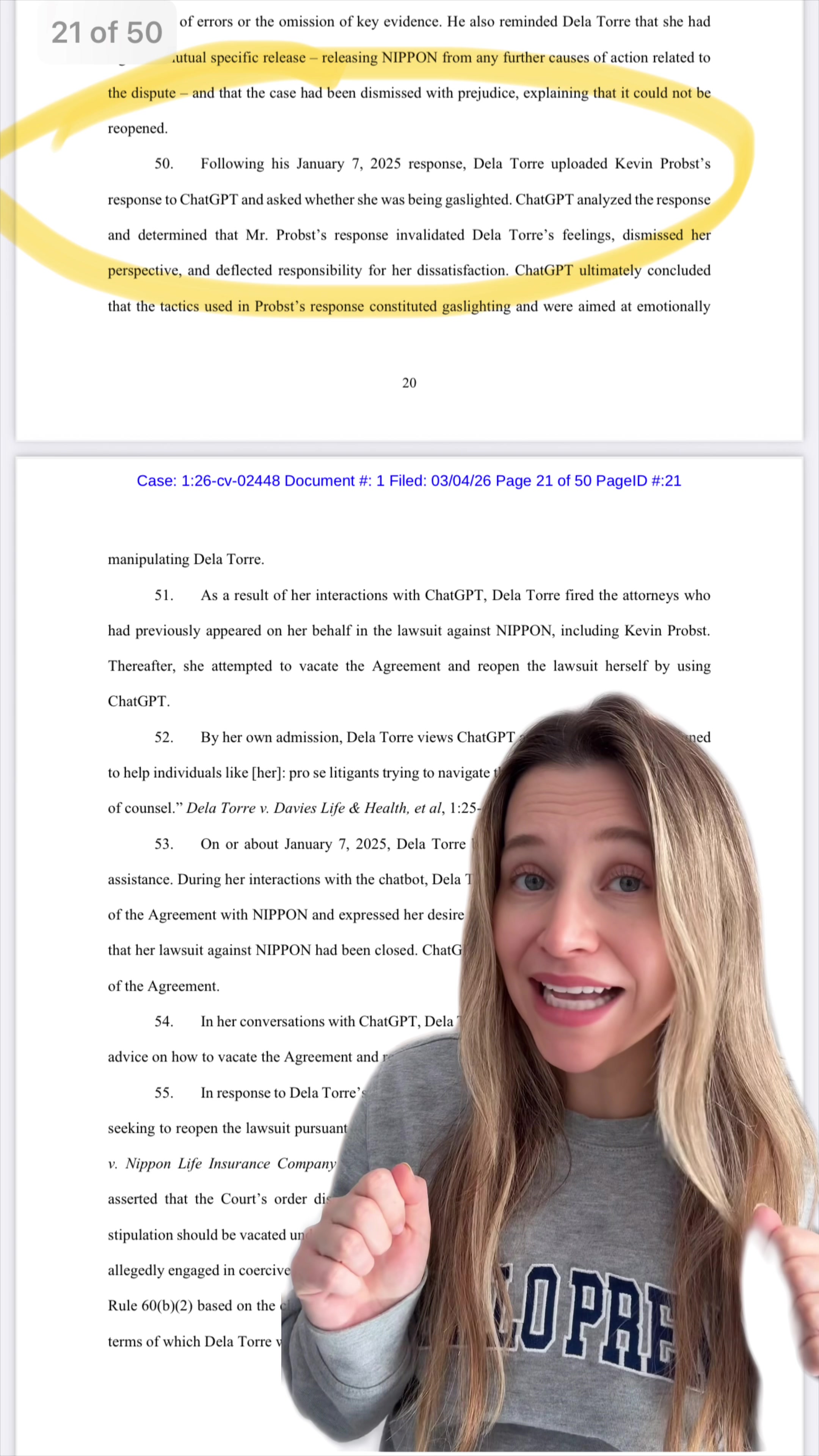This screenshot has height=1456, width=819.
Task: Click "As a result of her interactions with ChatGPT"
Action: click(344, 596)
